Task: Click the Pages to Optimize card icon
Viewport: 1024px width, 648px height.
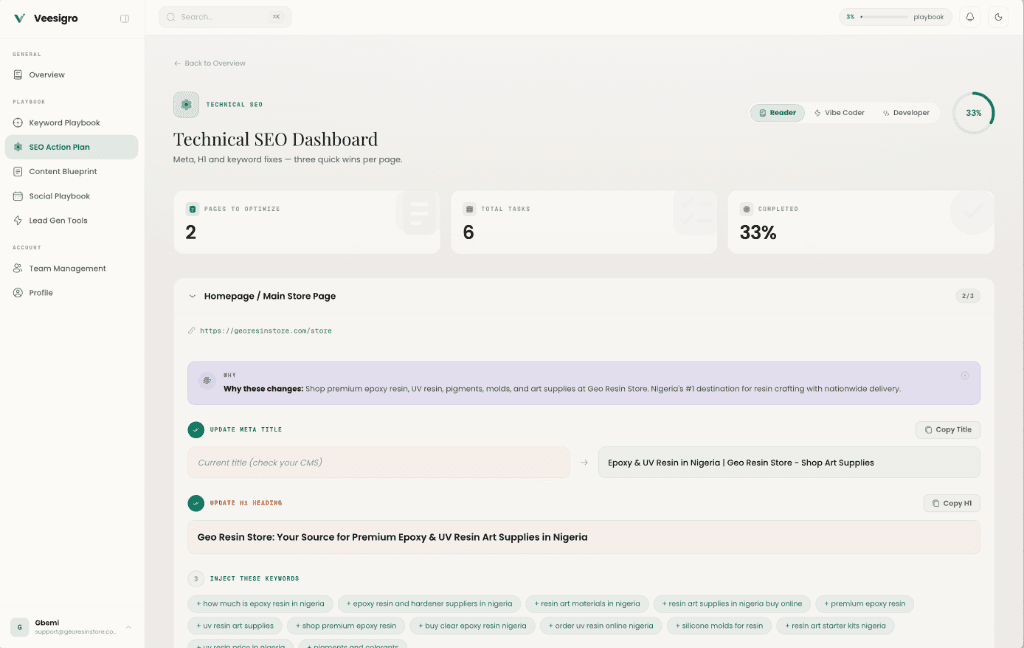Action: click(192, 209)
